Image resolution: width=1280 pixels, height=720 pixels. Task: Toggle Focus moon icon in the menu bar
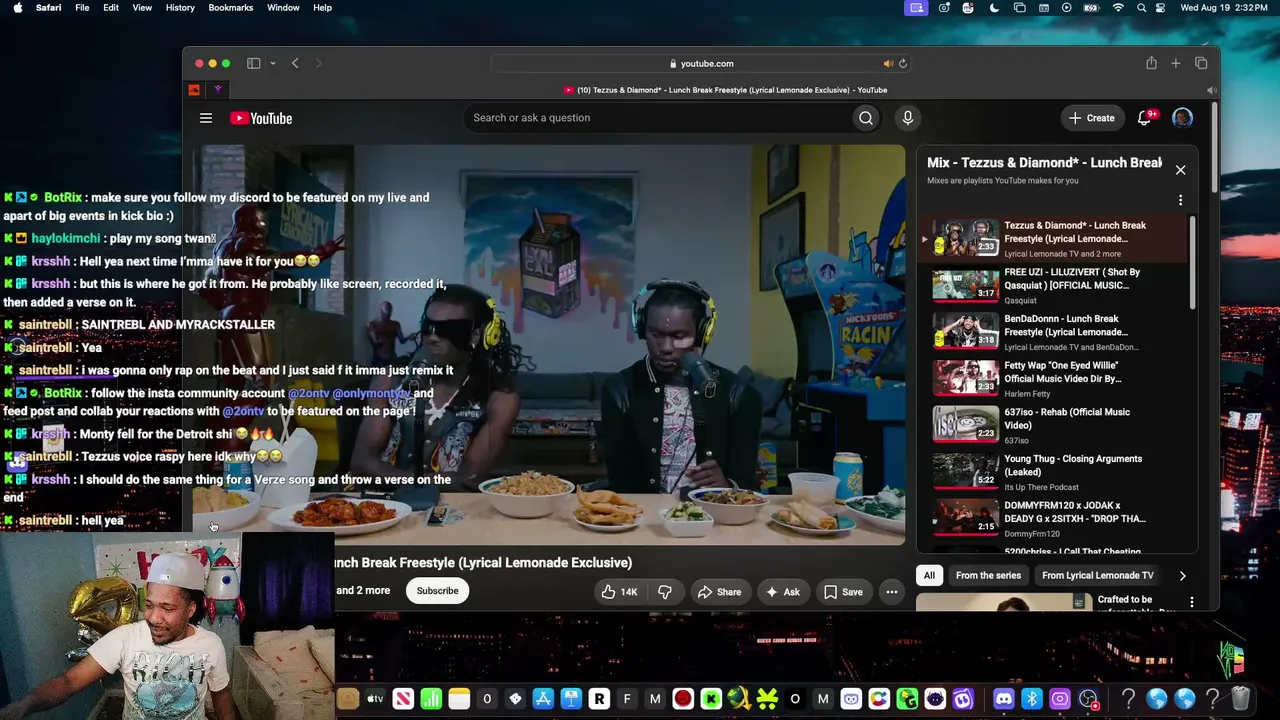[x=994, y=8]
